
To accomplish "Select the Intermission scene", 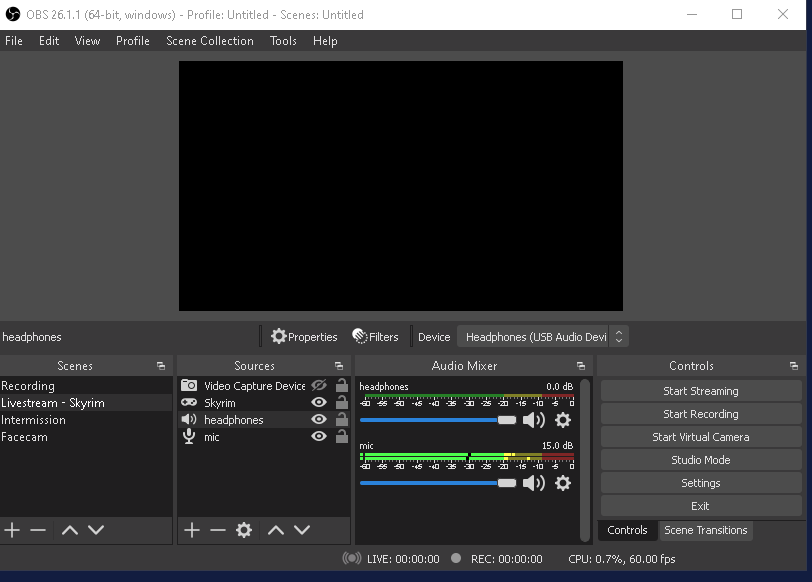I will [86, 420].
